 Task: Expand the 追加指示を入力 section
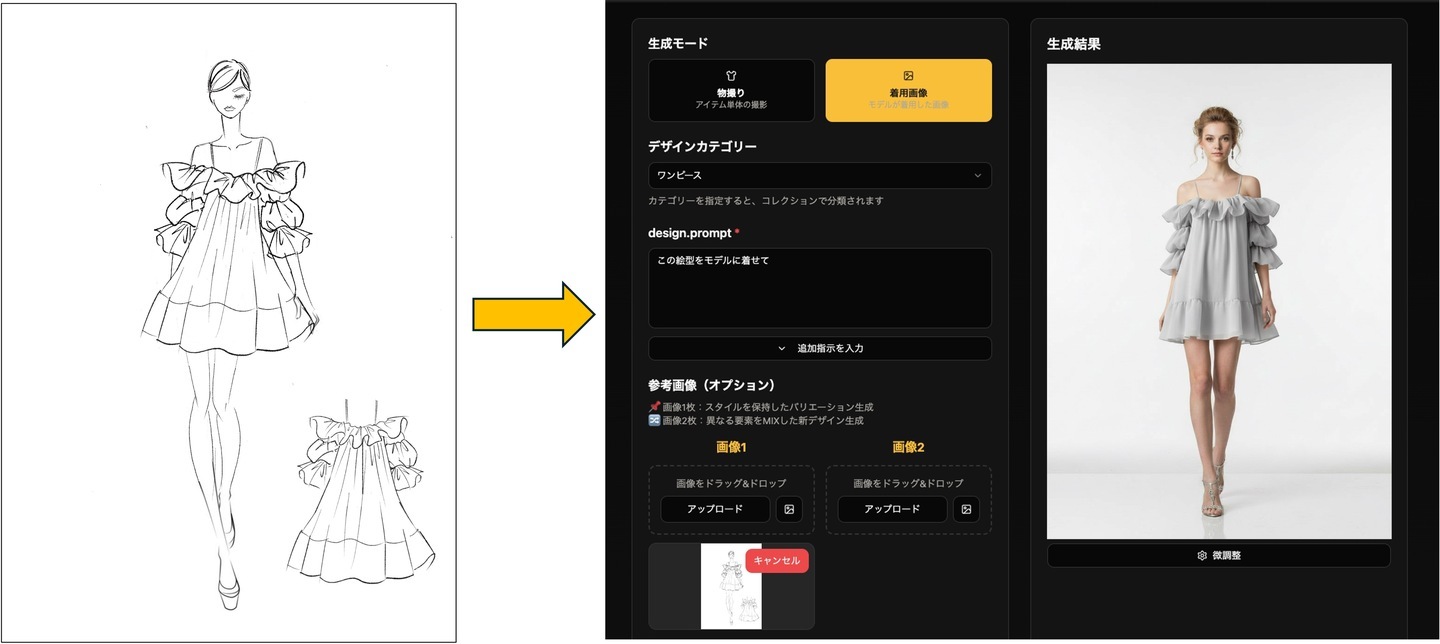point(820,348)
